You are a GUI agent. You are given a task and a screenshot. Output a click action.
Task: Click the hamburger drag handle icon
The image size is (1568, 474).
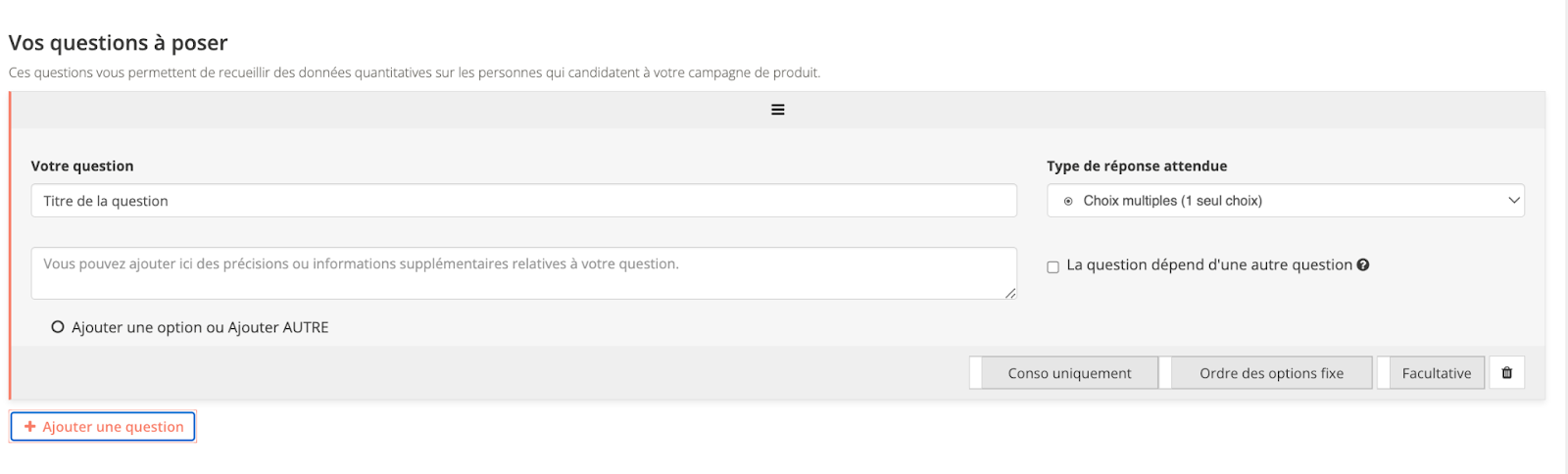pos(777,110)
